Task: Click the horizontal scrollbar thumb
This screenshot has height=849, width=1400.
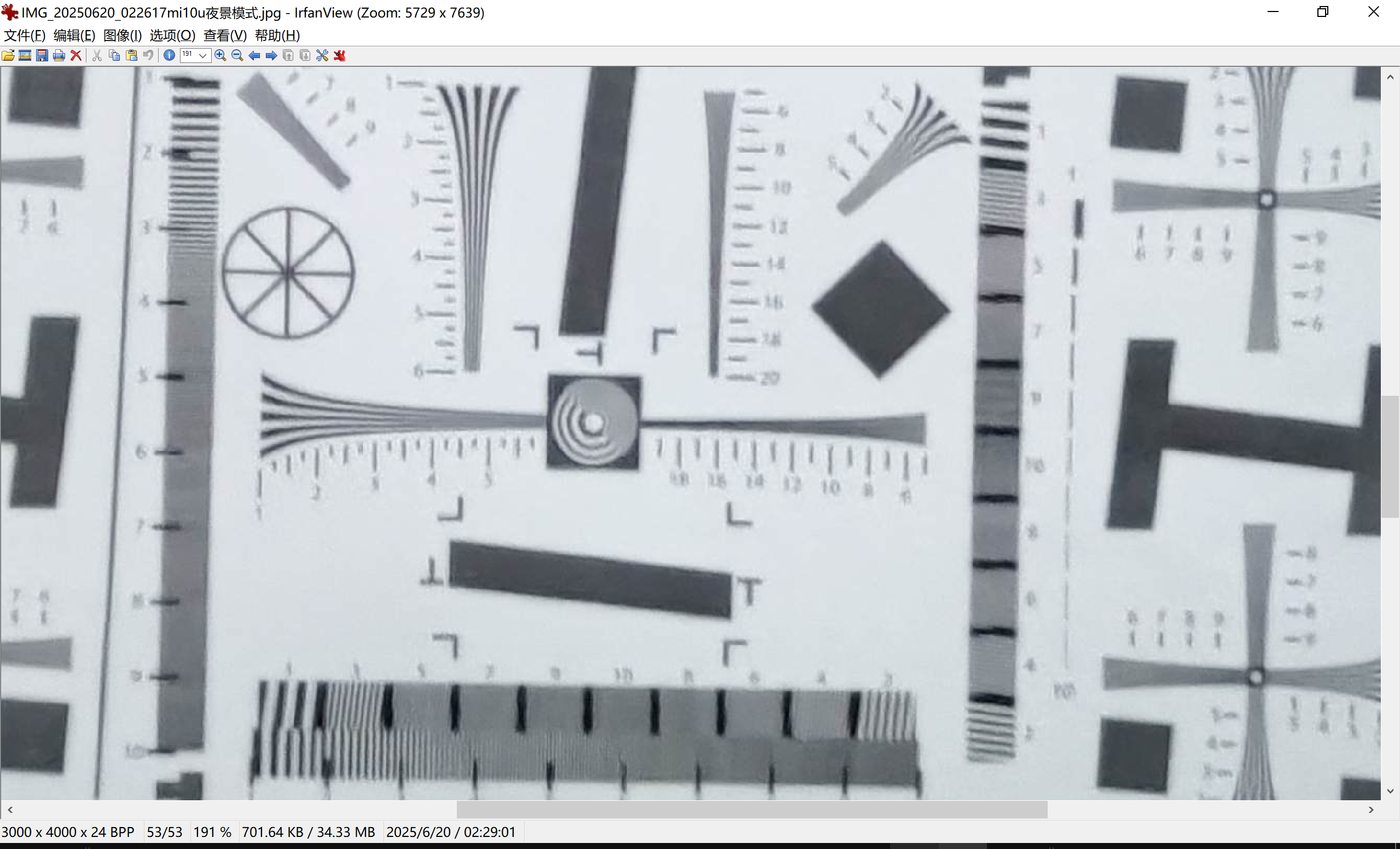Action: pos(751,809)
